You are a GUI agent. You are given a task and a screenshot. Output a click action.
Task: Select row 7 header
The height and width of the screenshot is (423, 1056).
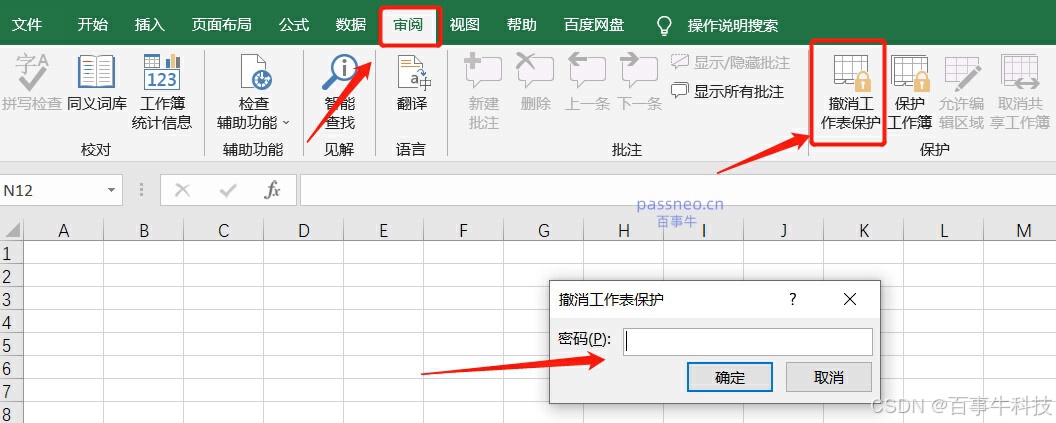click(x=9, y=391)
